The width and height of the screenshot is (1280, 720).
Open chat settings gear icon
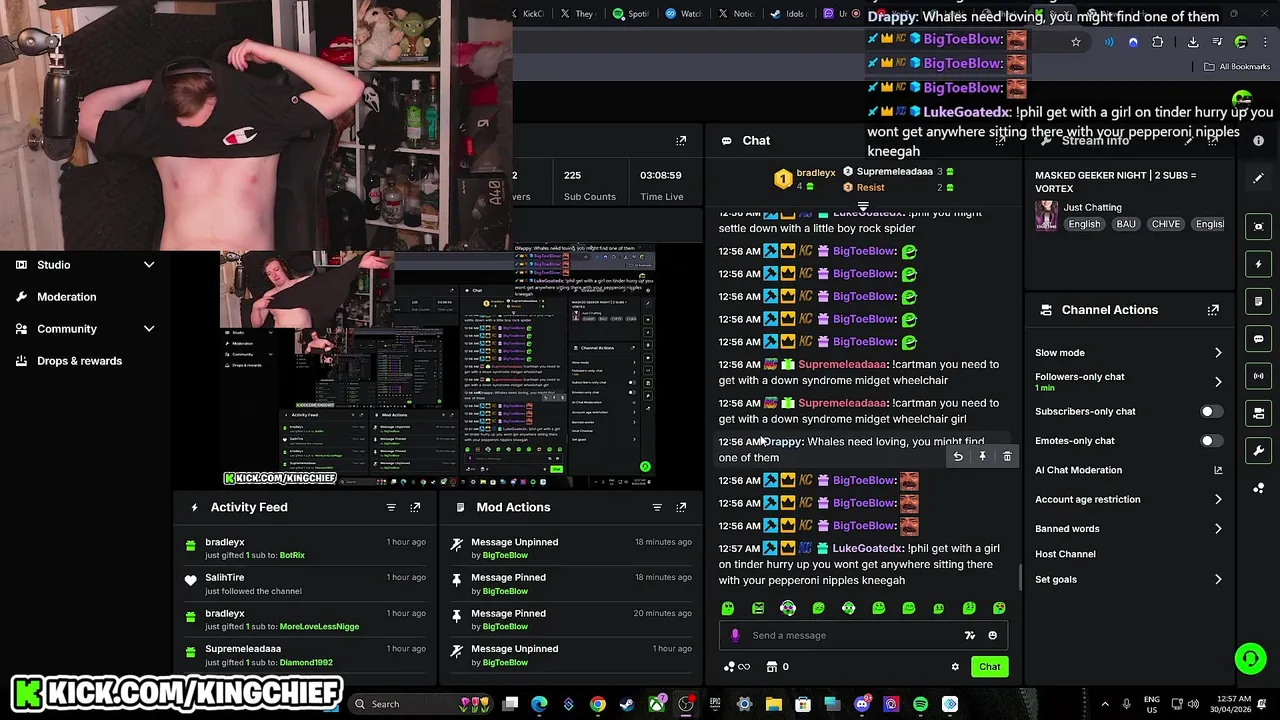955,667
